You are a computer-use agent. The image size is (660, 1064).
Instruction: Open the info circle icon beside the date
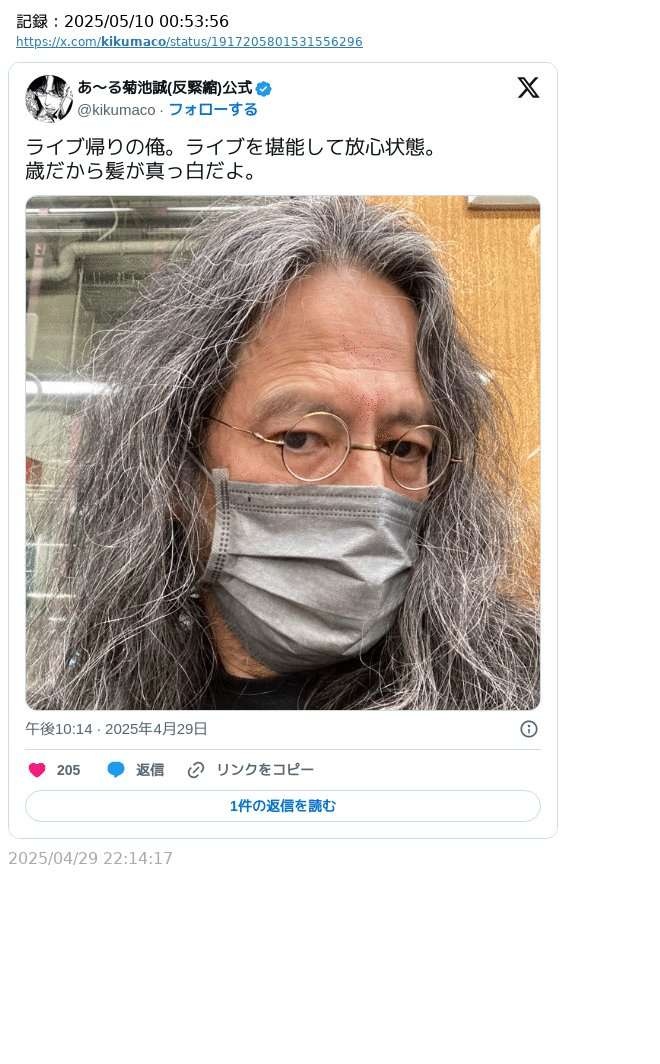pos(529,729)
